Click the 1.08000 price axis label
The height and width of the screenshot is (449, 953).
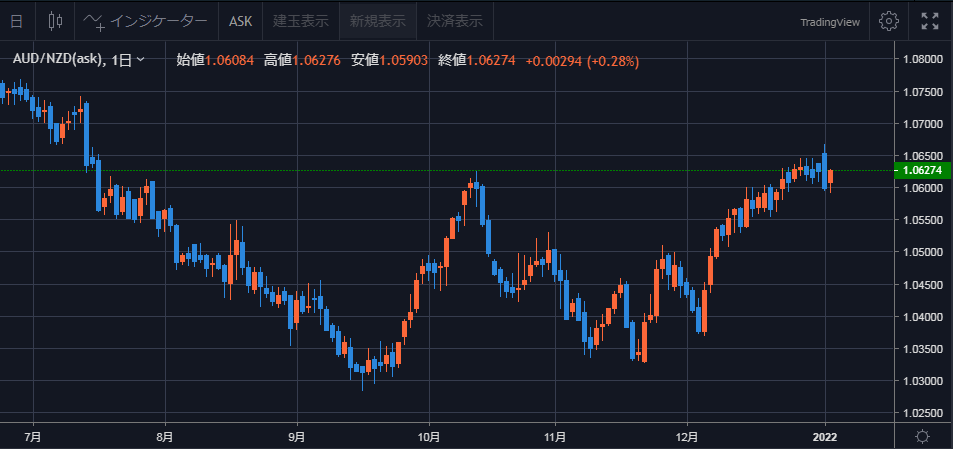pos(923,60)
